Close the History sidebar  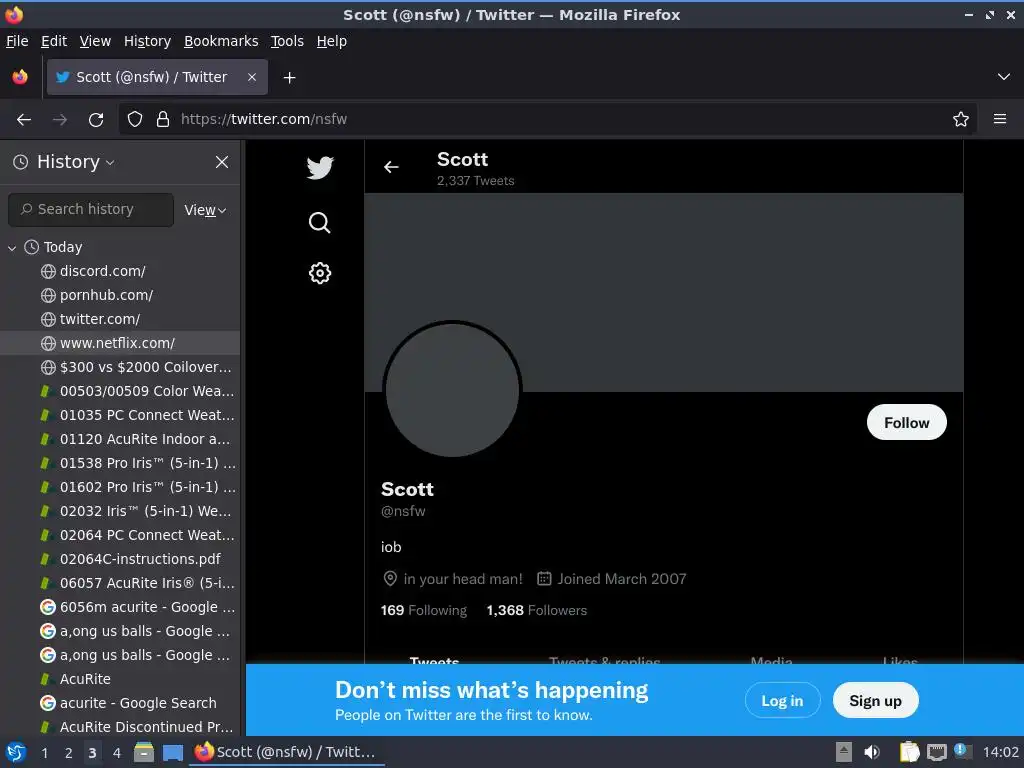coord(222,162)
